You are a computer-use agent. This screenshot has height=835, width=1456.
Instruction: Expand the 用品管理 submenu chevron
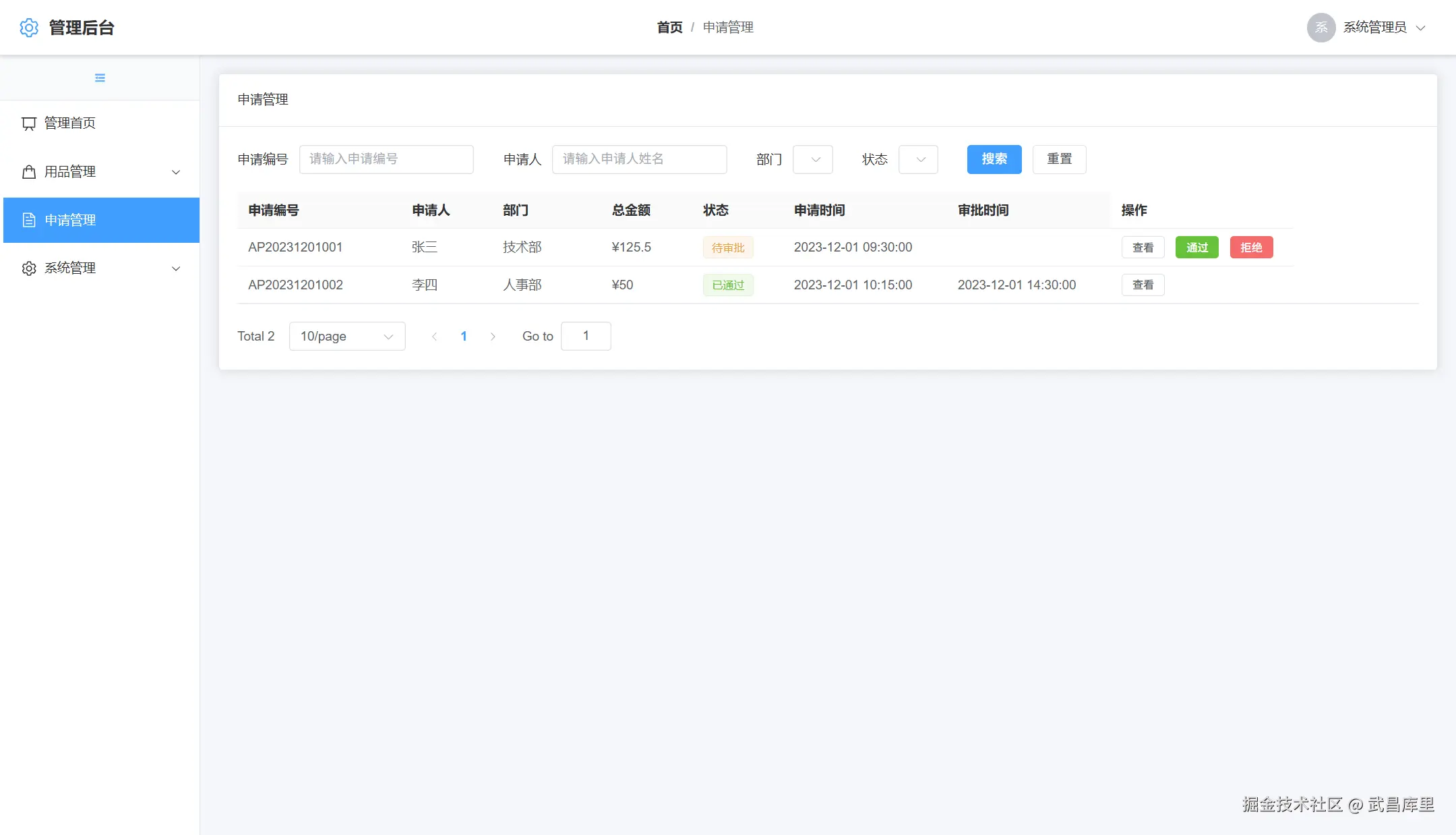(176, 172)
